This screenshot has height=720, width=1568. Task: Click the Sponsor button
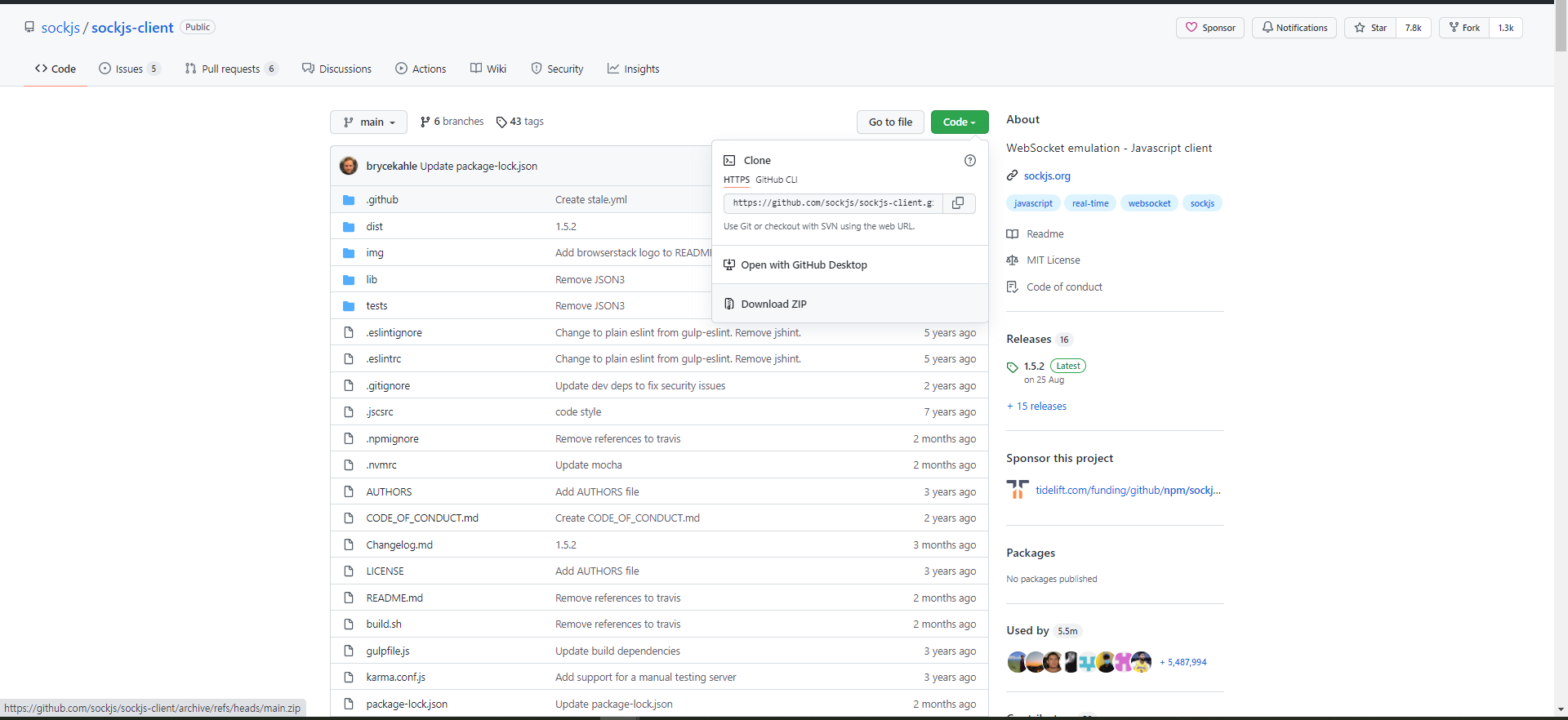[1210, 28]
